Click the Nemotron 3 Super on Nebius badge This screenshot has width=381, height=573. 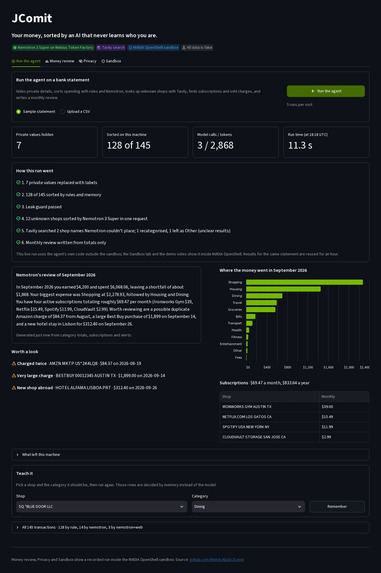click(x=53, y=48)
